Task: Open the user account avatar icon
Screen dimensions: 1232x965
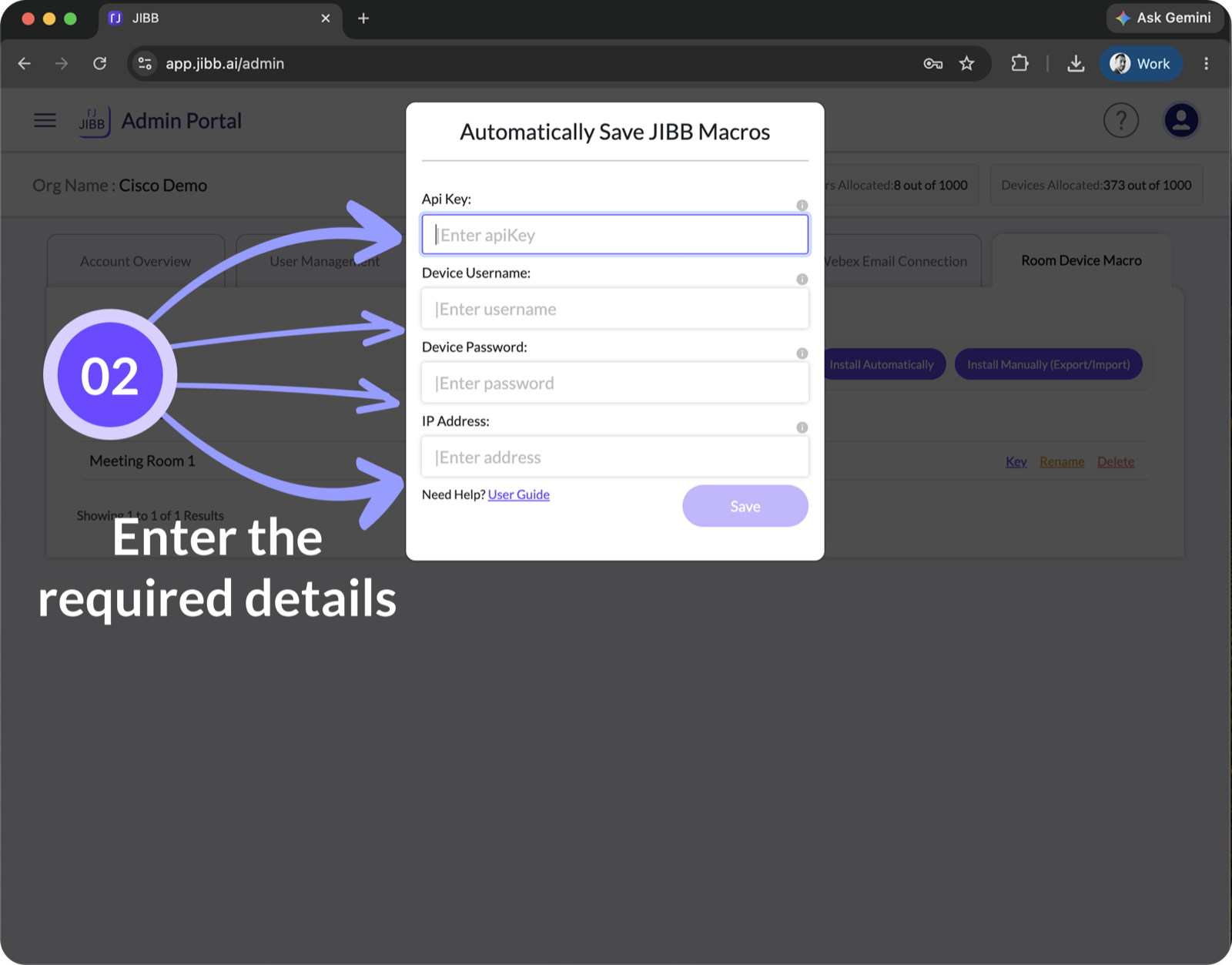Action: (x=1181, y=121)
